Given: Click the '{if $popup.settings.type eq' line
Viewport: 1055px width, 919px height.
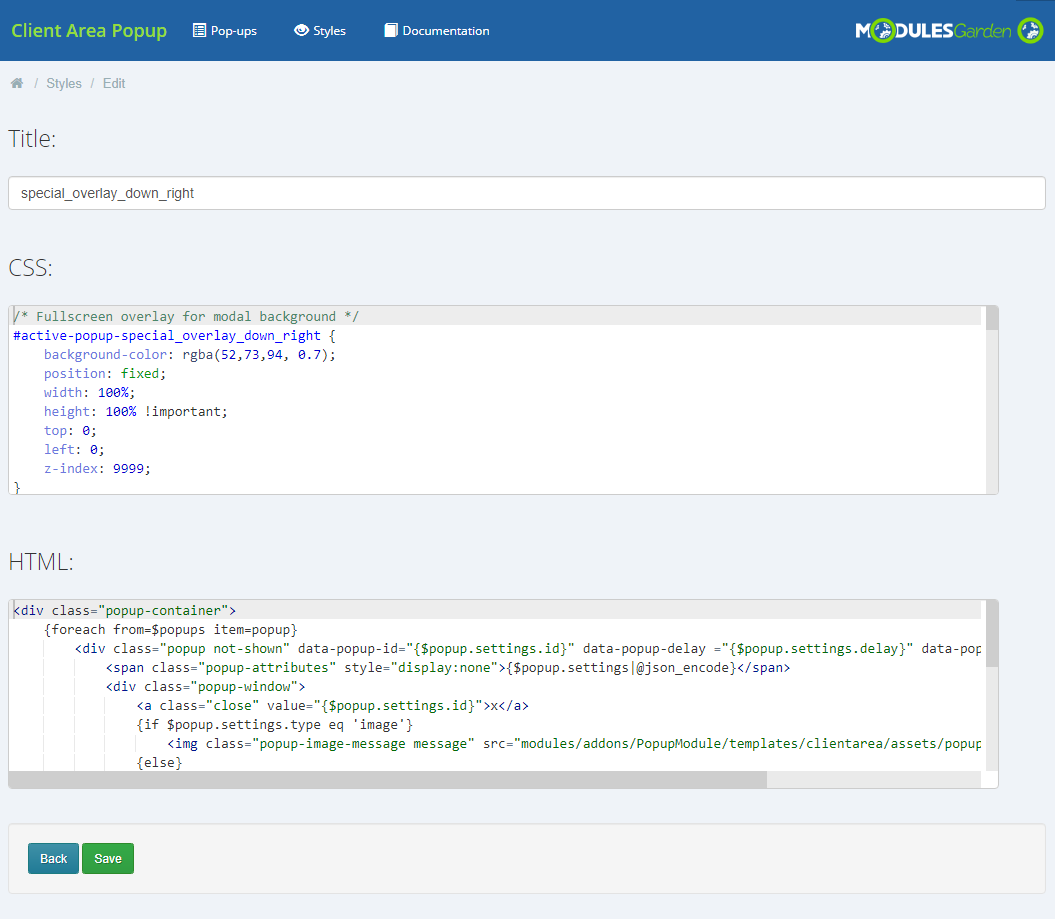Looking at the screenshot, I should (x=275, y=725).
